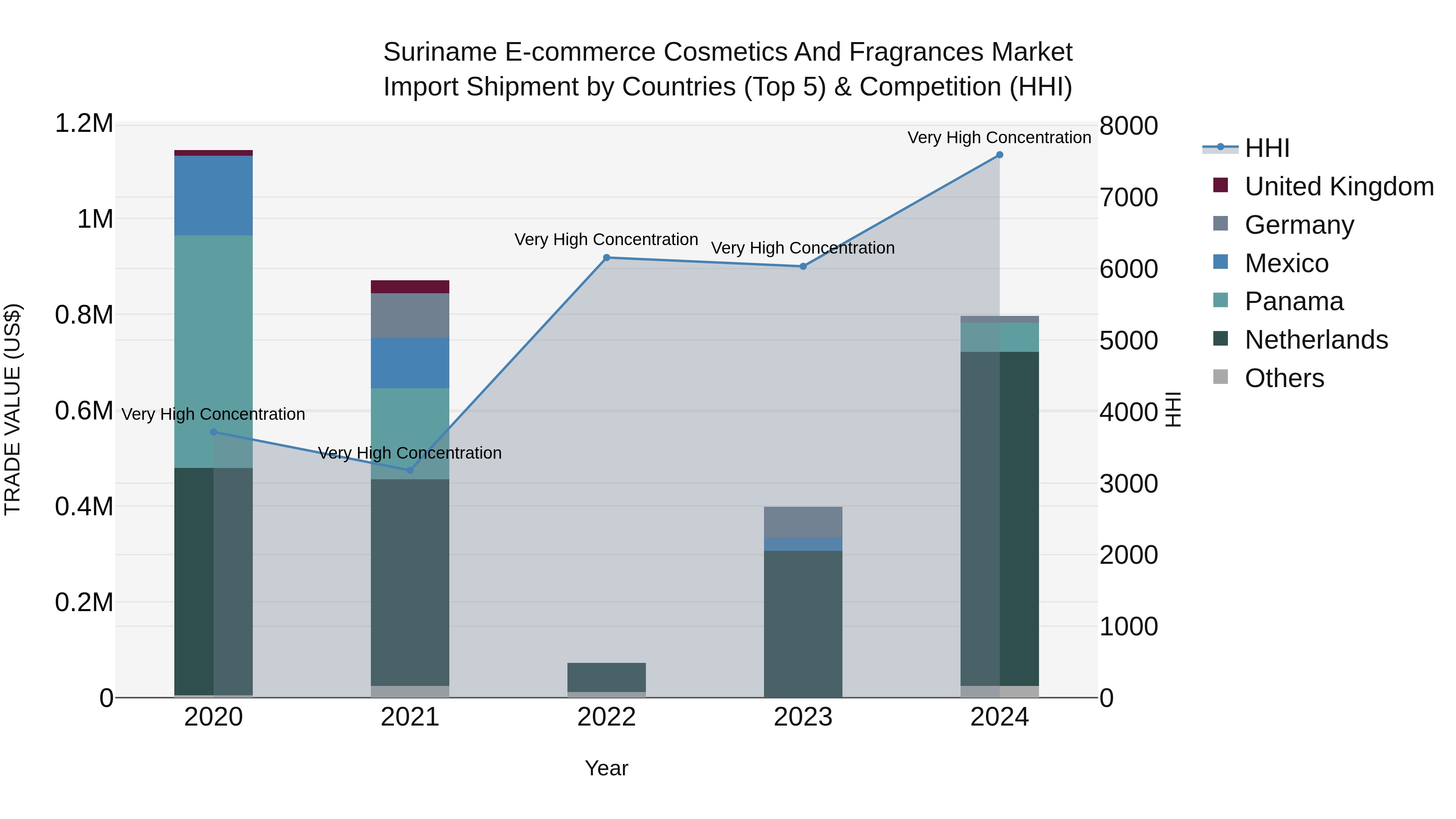Toggle Mexico series in legend
The height and width of the screenshot is (819, 1456).
pos(1271,263)
